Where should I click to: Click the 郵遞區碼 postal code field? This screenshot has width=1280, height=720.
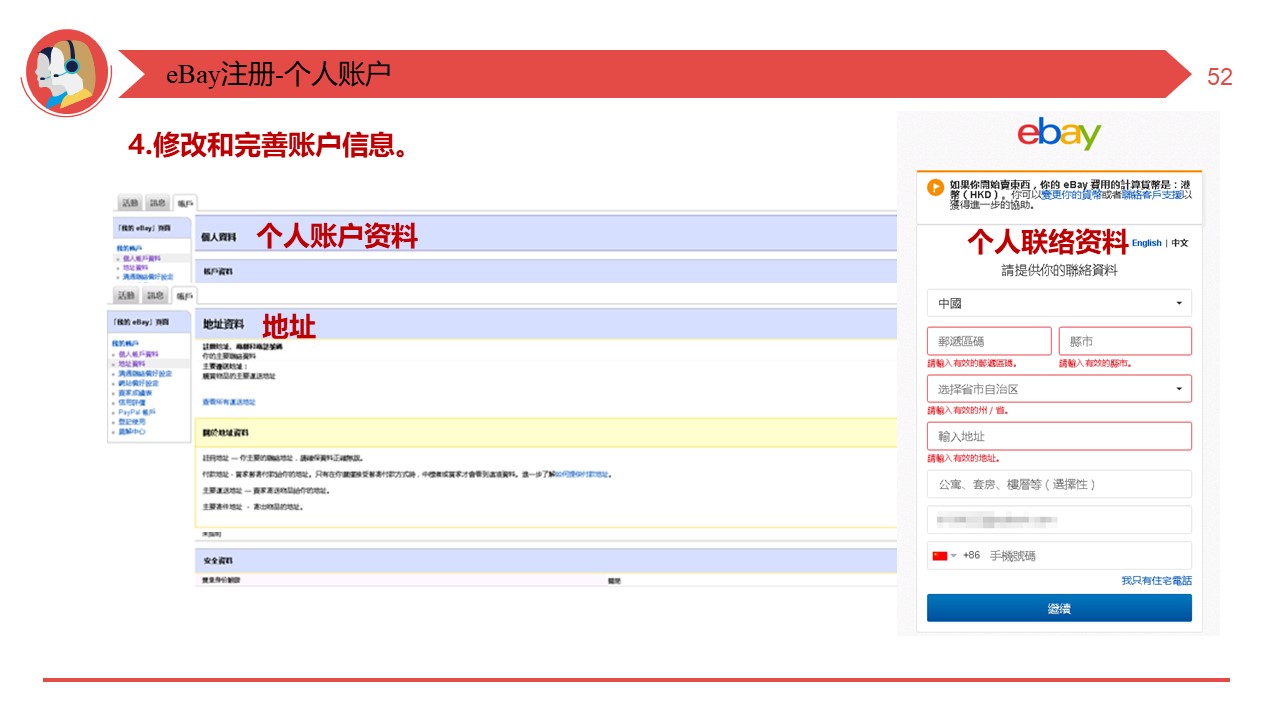pos(989,341)
